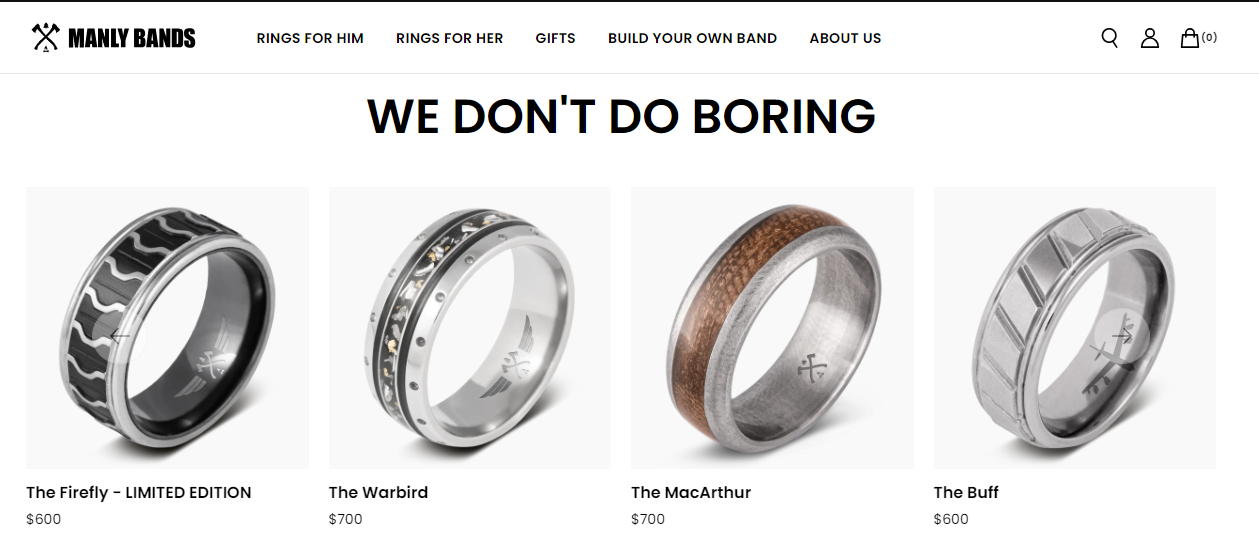Open the user account icon
The height and width of the screenshot is (550, 1259).
coord(1150,38)
